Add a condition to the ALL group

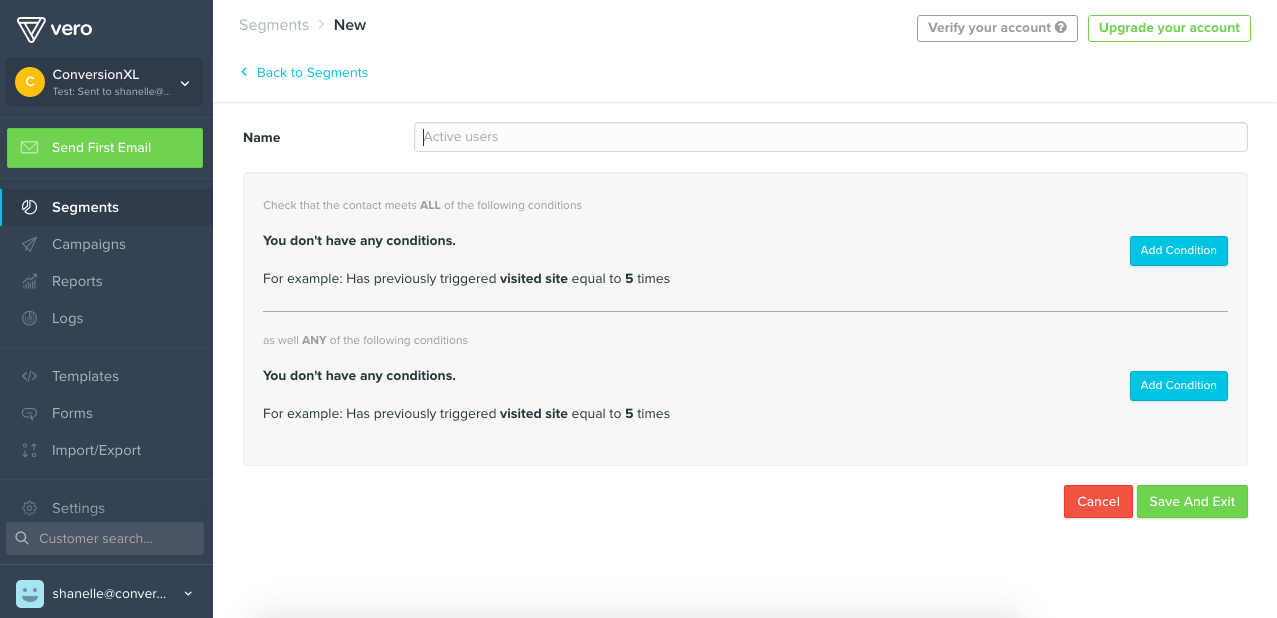pos(1178,250)
